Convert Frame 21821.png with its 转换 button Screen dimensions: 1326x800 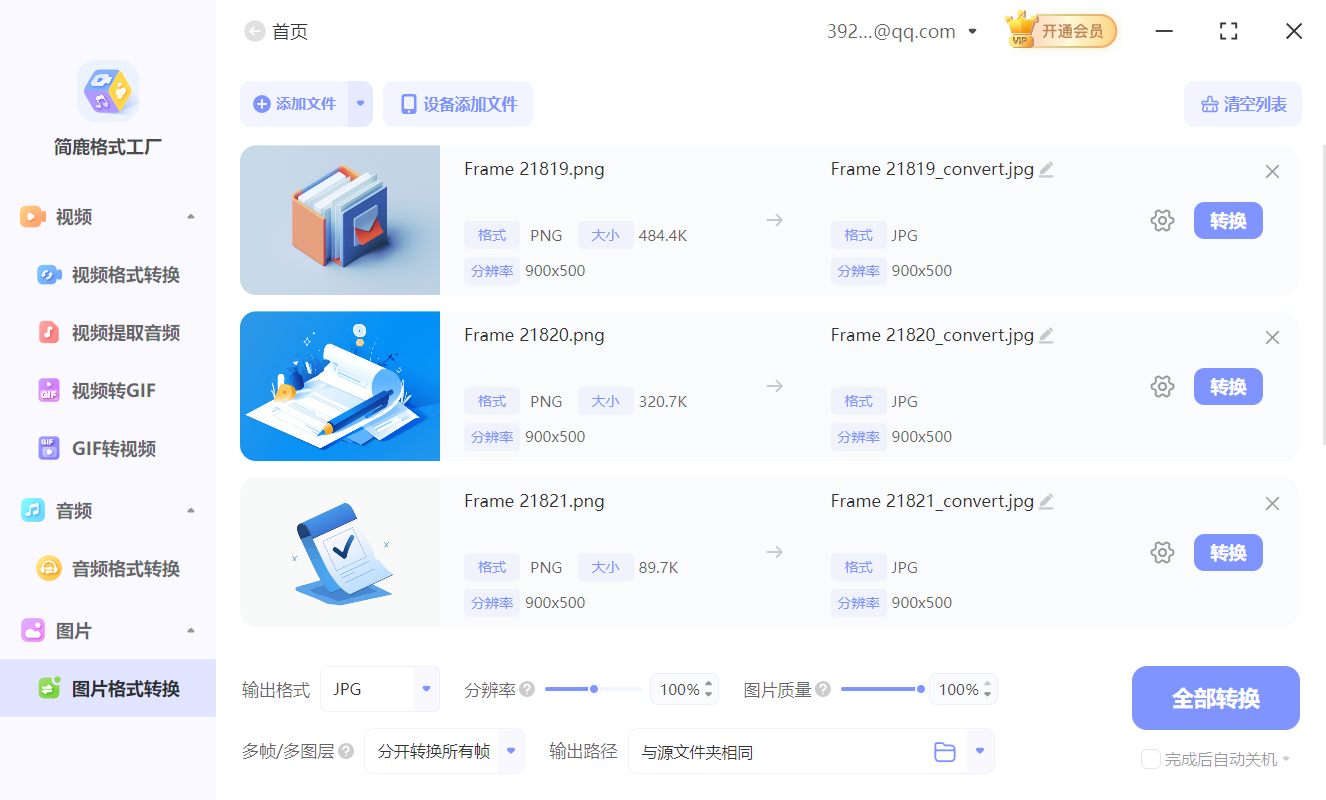click(x=1228, y=552)
